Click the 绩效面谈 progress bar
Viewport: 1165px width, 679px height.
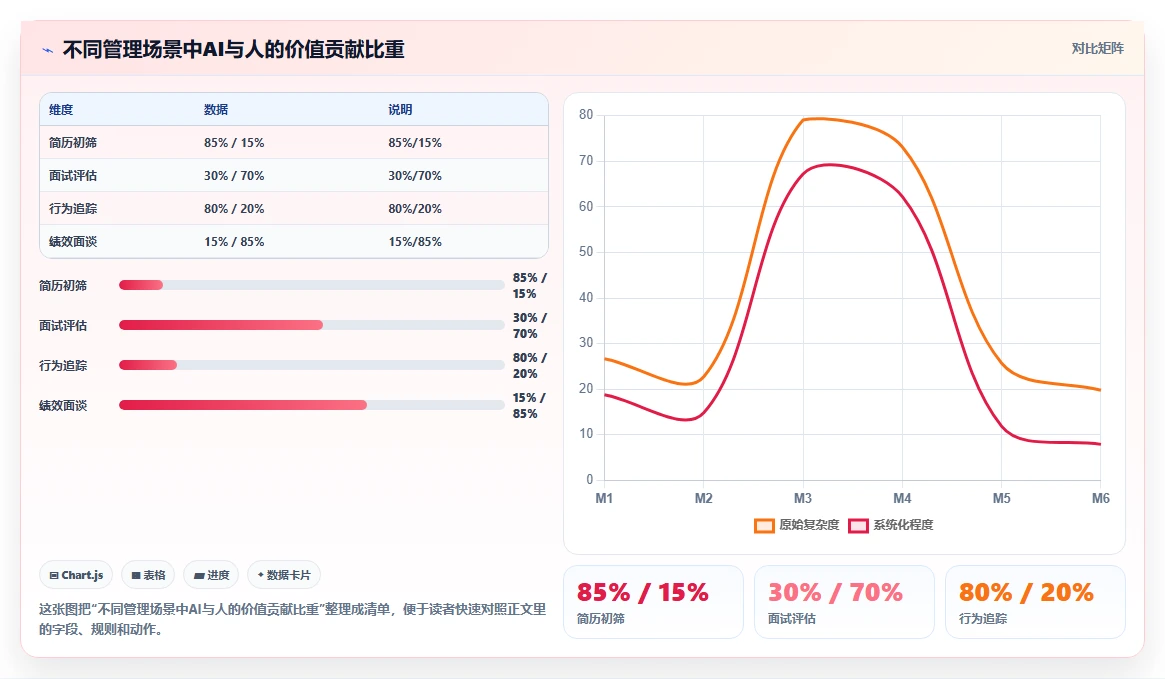pyautogui.click(x=311, y=406)
